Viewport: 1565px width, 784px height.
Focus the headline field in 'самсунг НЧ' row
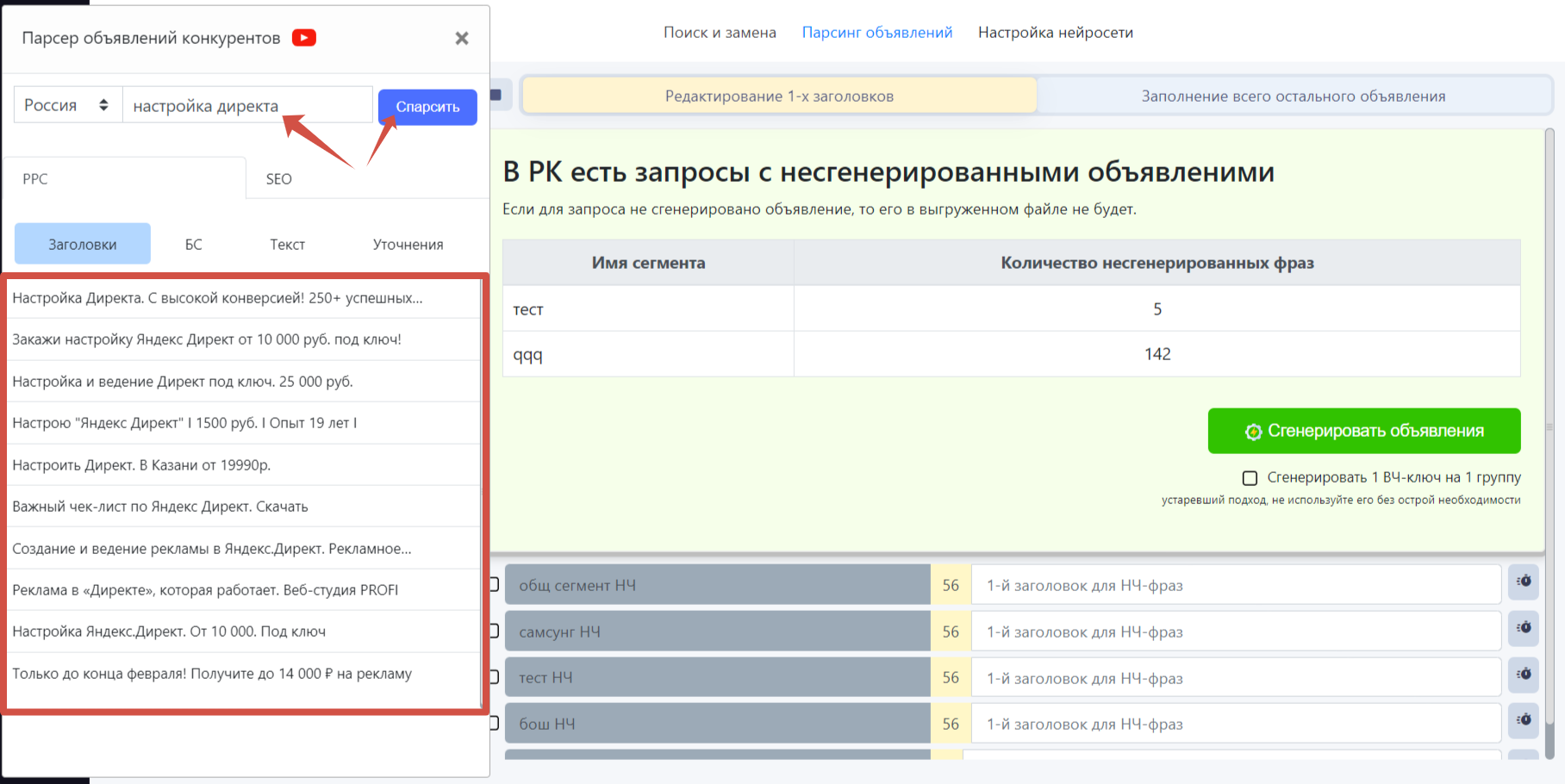point(1237,632)
